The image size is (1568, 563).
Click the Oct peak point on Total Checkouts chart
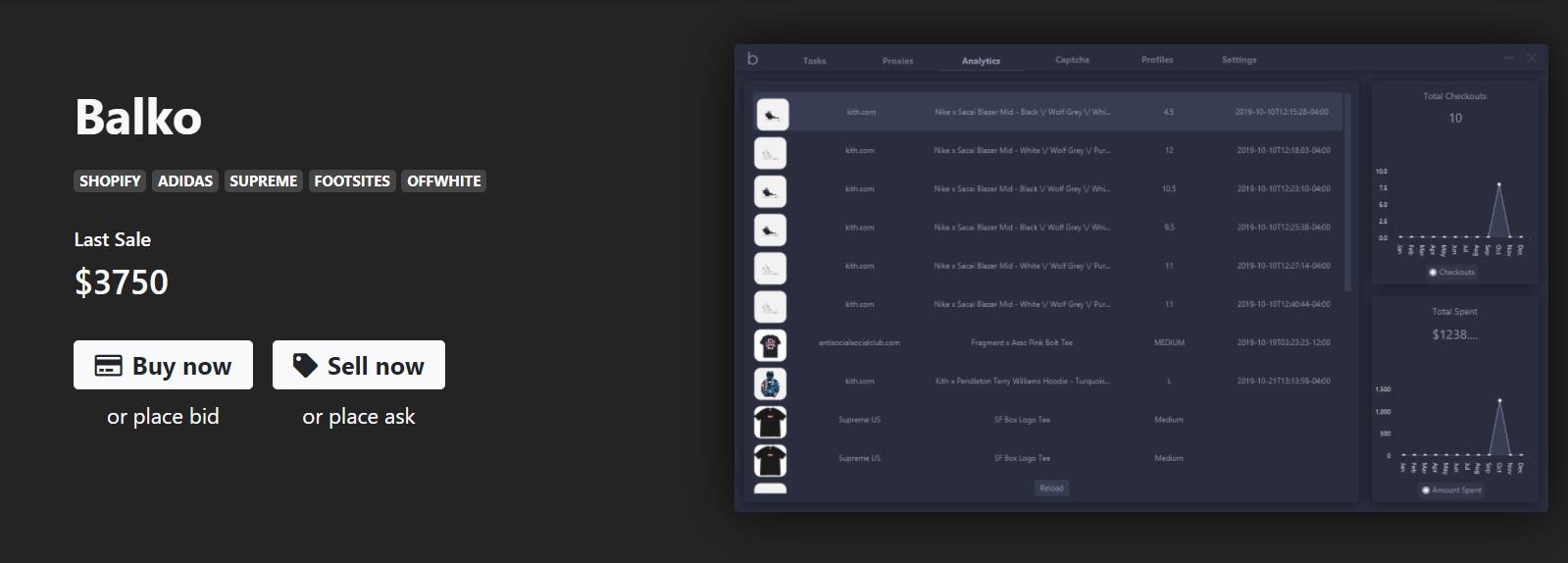(1498, 184)
